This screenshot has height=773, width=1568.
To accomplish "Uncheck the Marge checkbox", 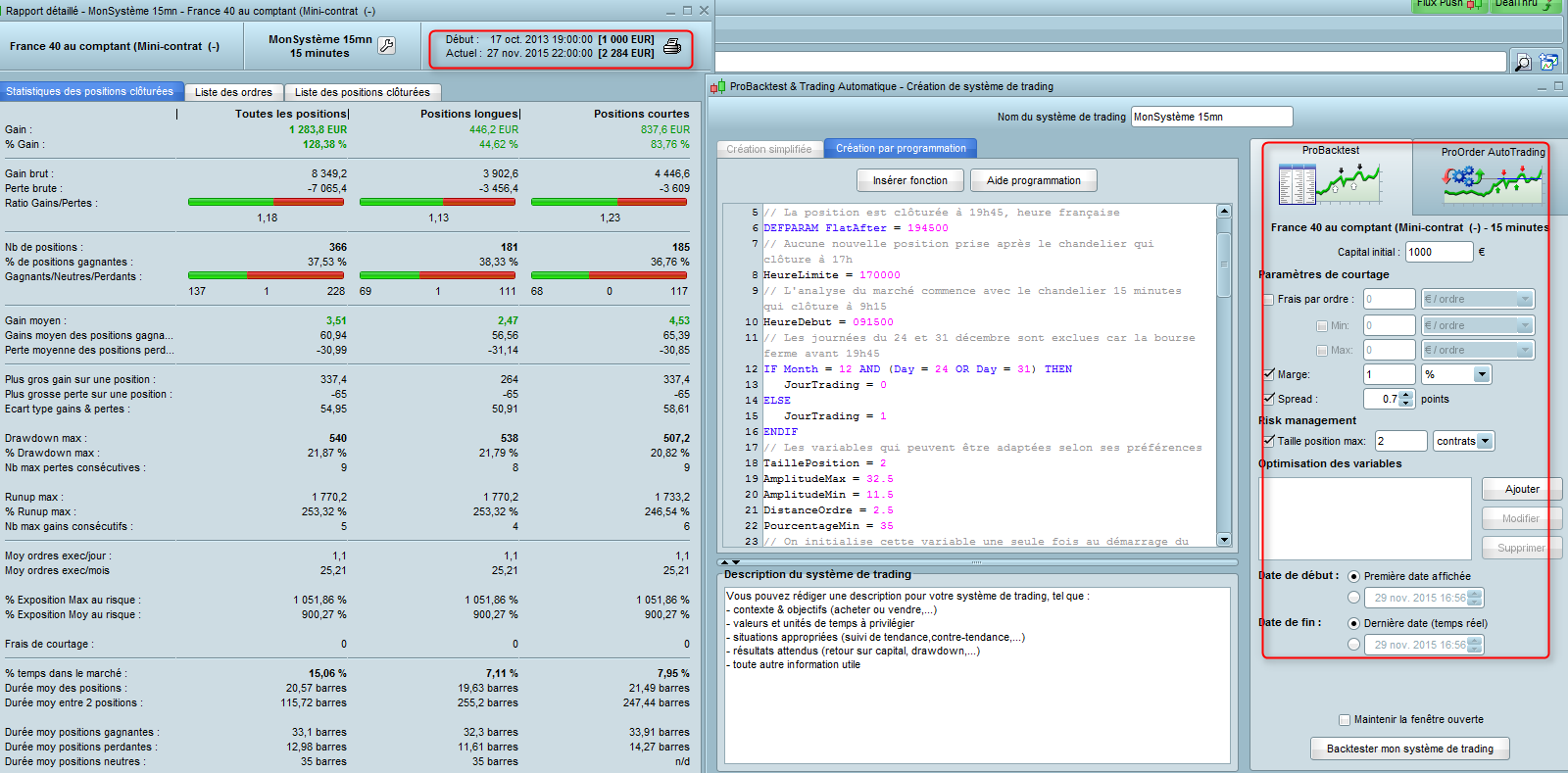I will pyautogui.click(x=1269, y=374).
